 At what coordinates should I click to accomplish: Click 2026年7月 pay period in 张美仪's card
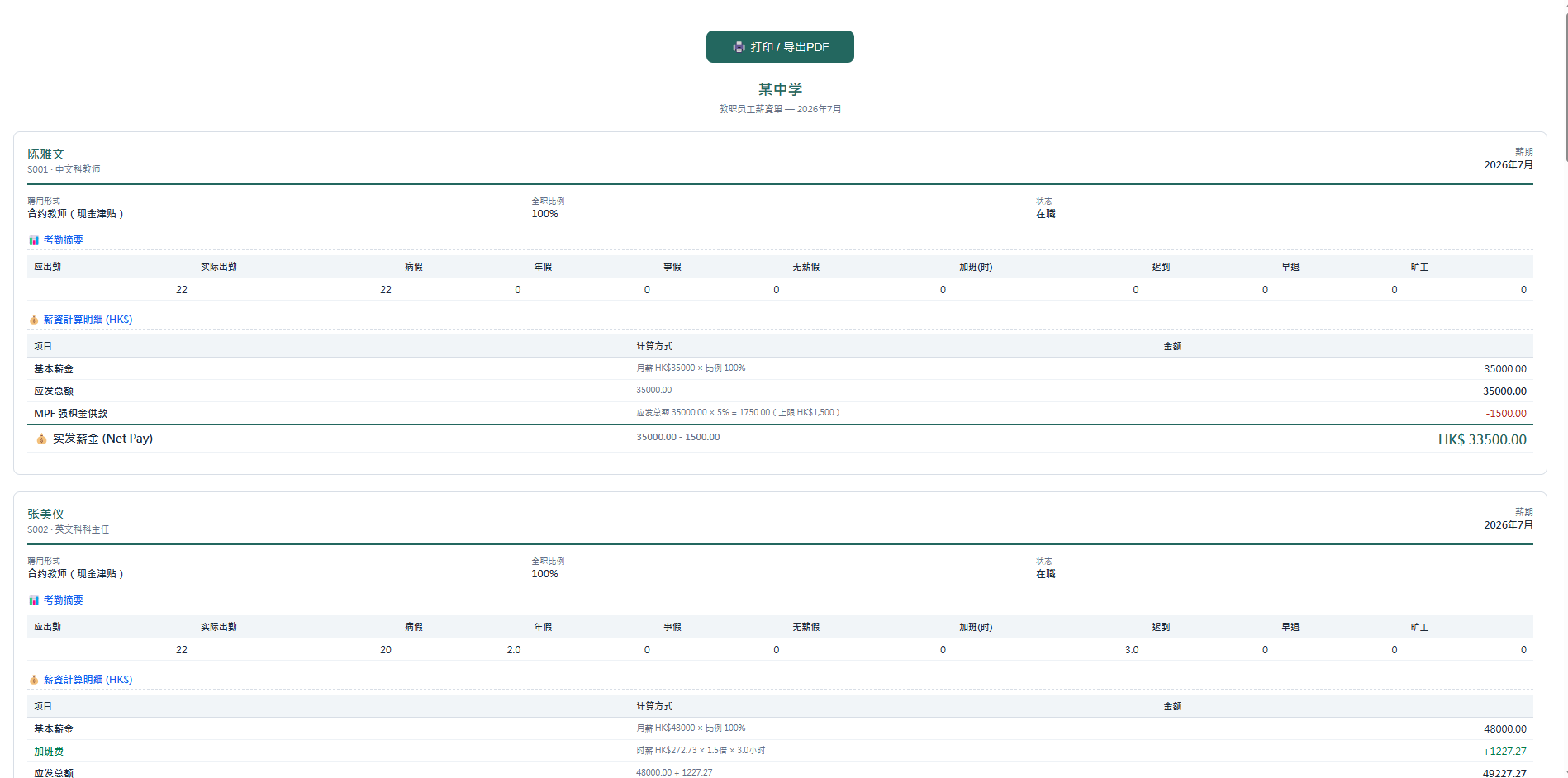[1508, 525]
